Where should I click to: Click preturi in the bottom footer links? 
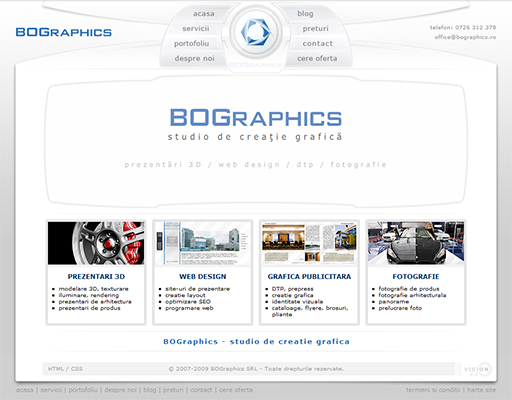(173, 390)
